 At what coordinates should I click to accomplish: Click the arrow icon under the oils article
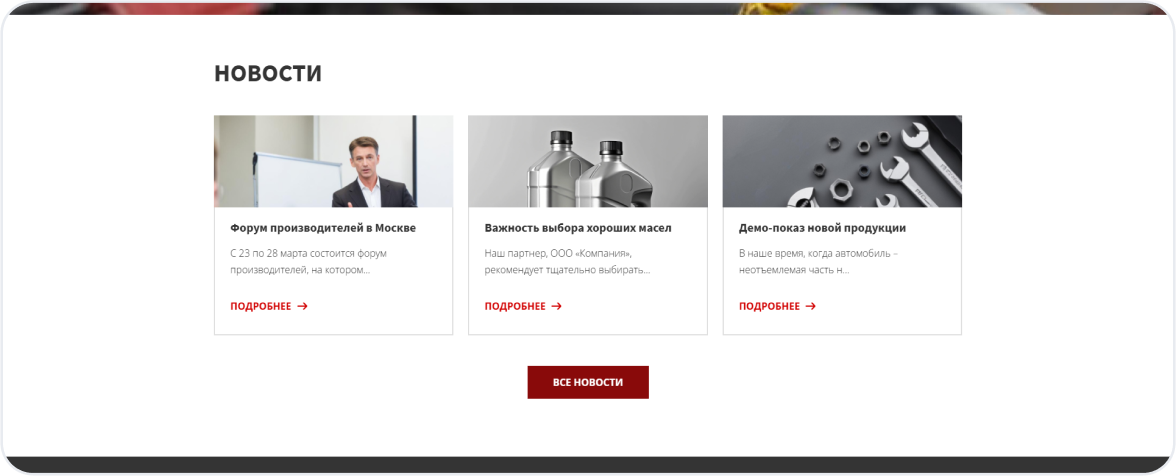[556, 307]
